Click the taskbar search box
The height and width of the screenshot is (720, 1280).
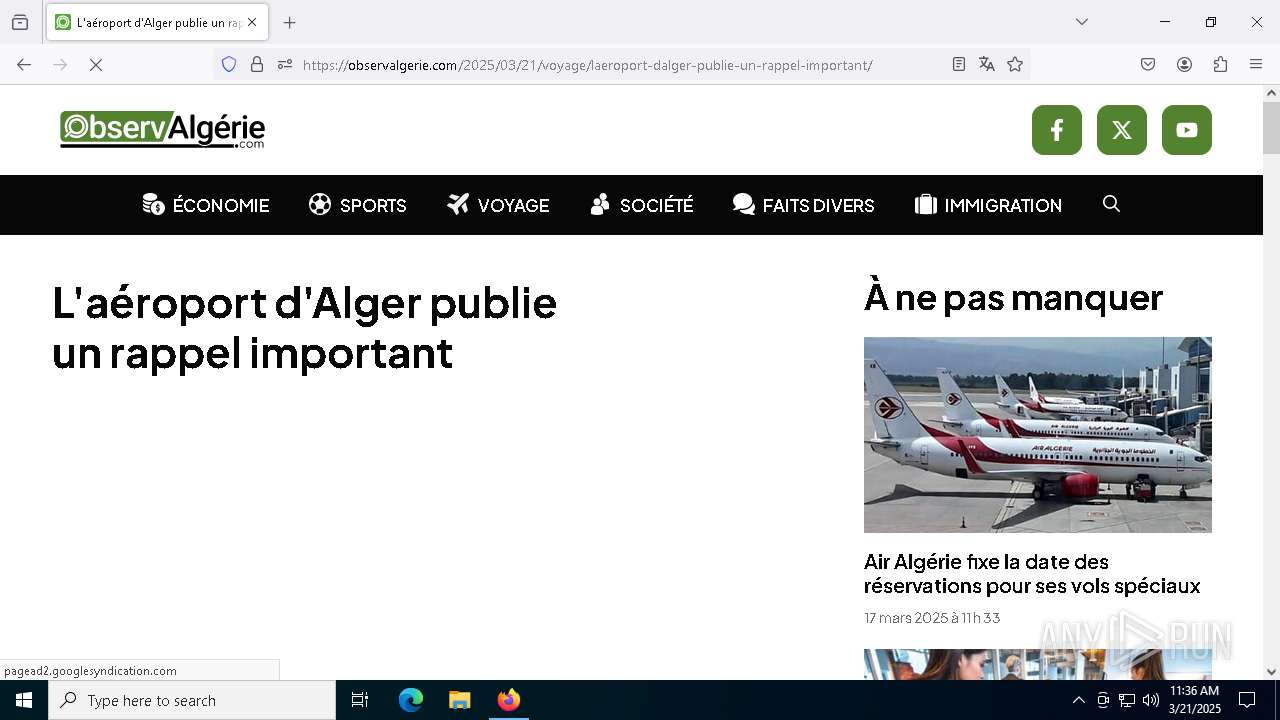coord(192,700)
